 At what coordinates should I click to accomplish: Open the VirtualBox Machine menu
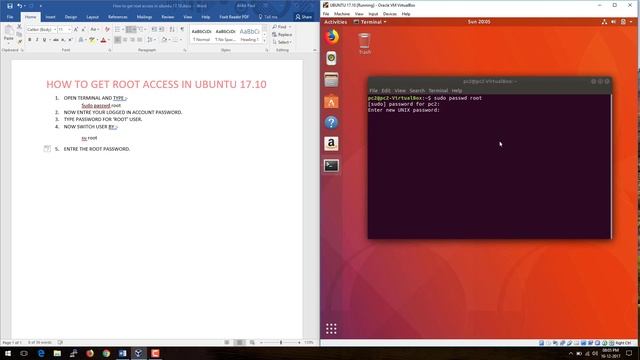(x=342, y=14)
